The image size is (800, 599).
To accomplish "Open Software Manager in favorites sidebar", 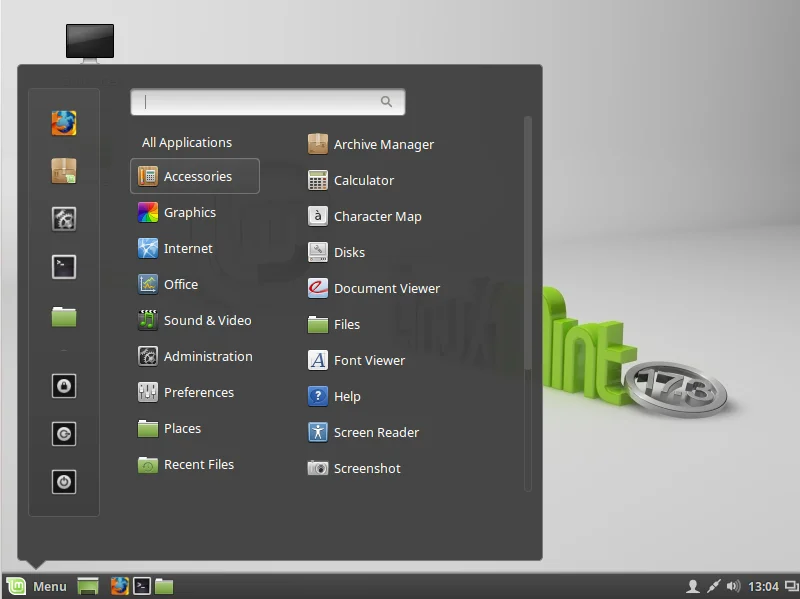I will (x=64, y=170).
